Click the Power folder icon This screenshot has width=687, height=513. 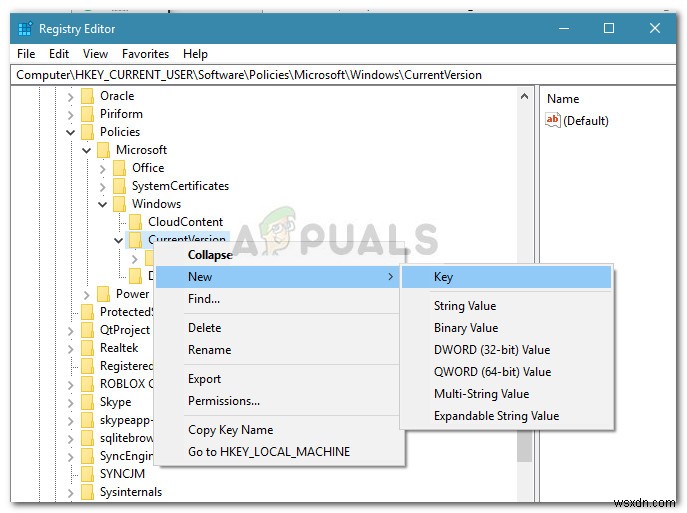pyautogui.click(x=104, y=294)
